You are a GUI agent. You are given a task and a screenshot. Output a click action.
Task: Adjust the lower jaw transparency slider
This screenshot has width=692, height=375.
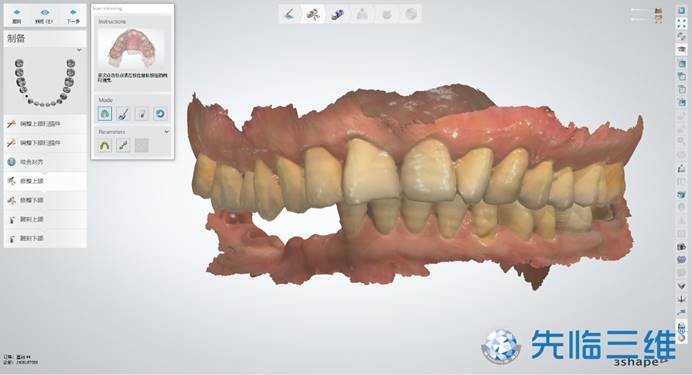pos(641,19)
